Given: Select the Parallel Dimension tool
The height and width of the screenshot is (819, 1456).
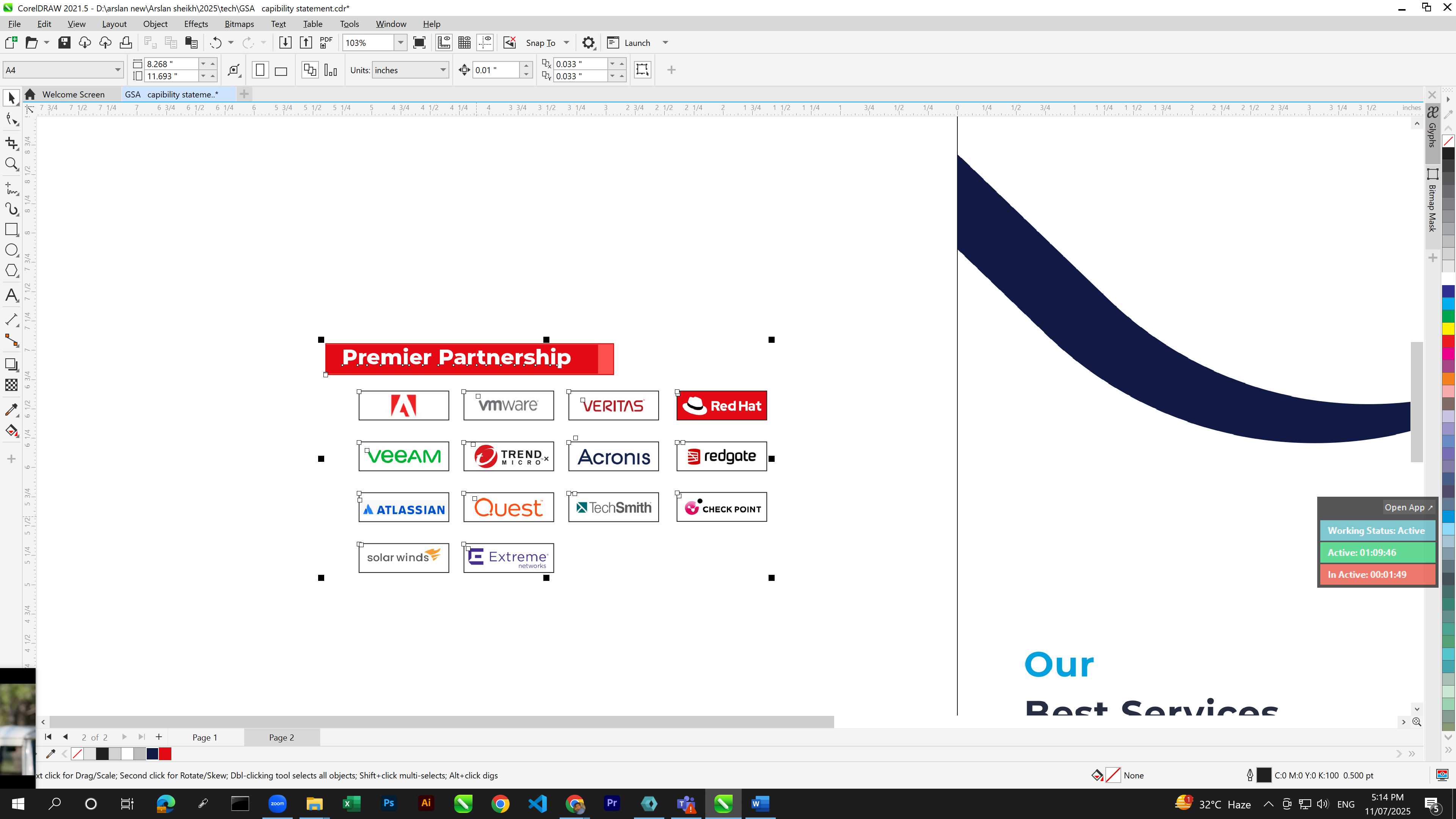Looking at the screenshot, I should (11, 319).
